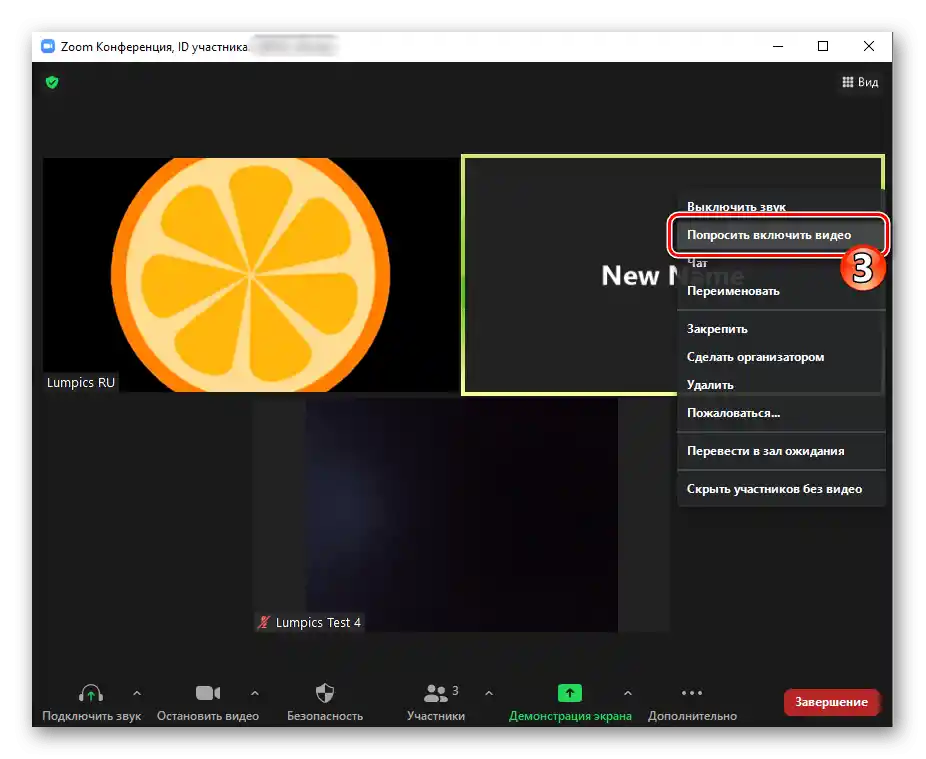This screenshot has width=926, height=759.
Task: Expand audio options with its chevron
Action: [x=136, y=692]
